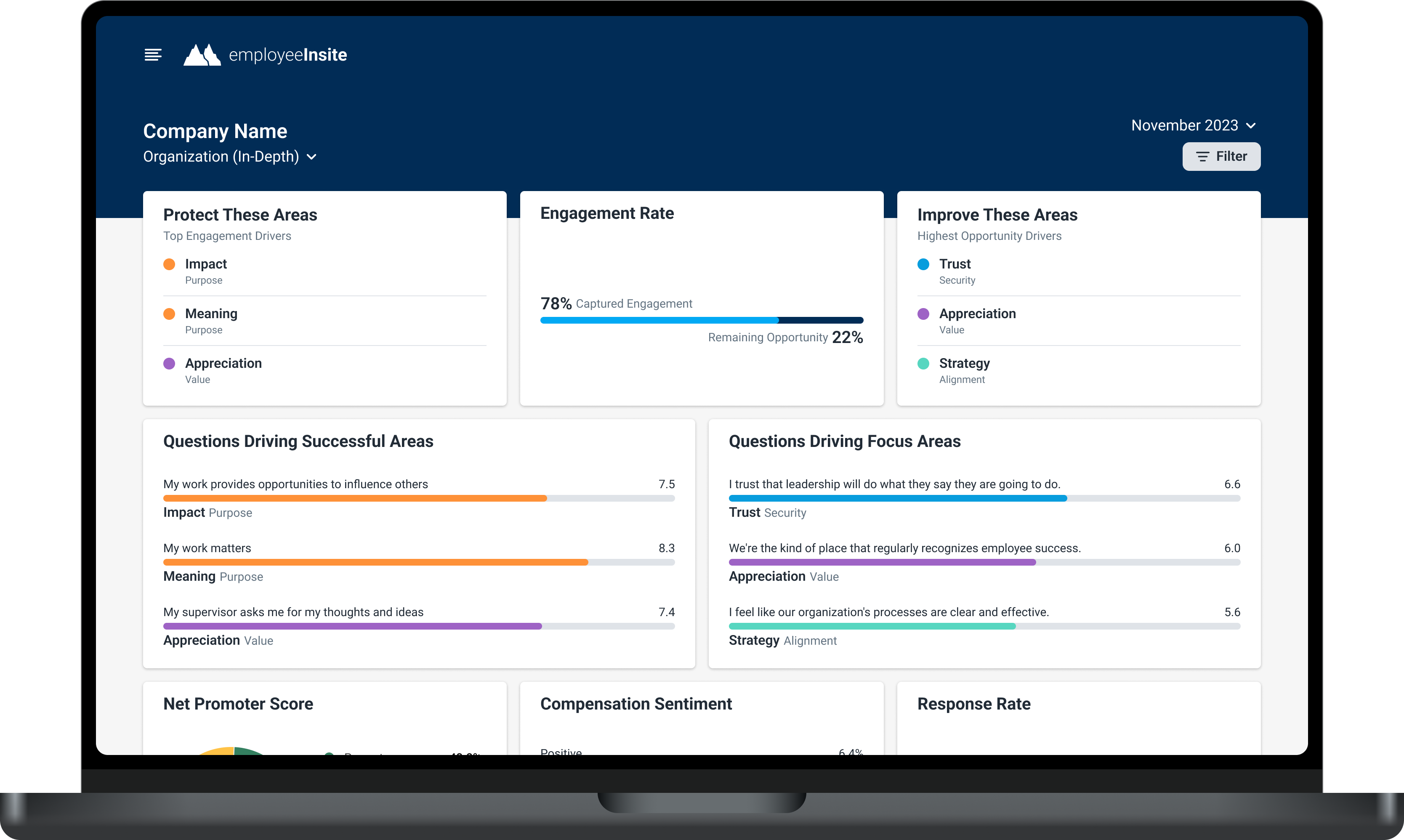
Task: Select the orange dot next to Meaning
Action: click(169, 313)
